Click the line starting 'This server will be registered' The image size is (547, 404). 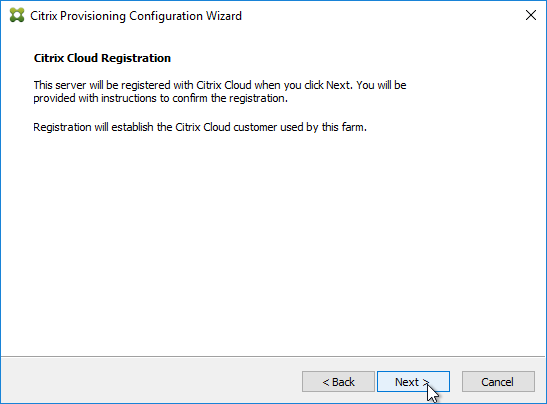220,85
